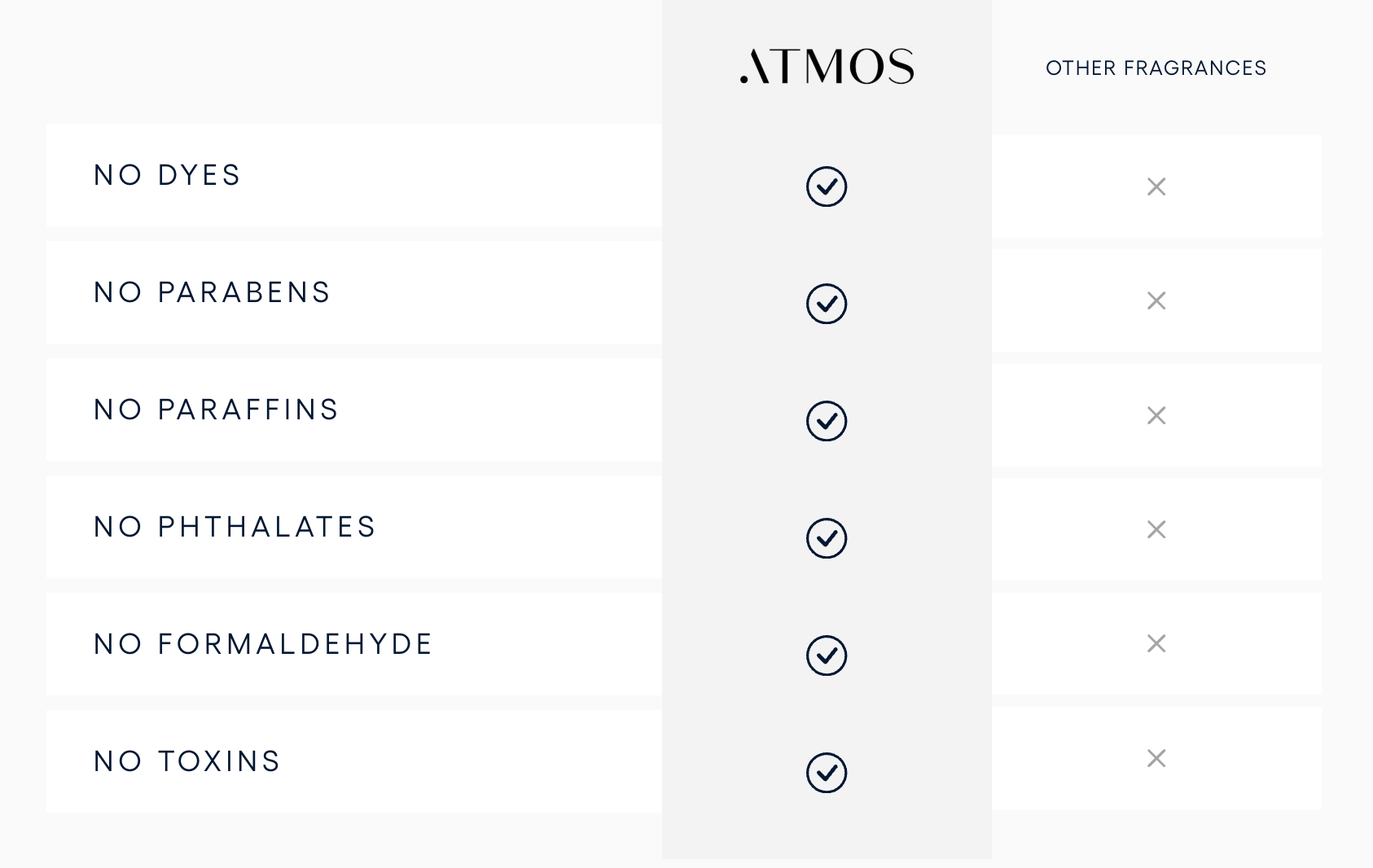Click the No Toxins row label
This screenshot has height=868, width=1373.
pyautogui.click(x=187, y=761)
